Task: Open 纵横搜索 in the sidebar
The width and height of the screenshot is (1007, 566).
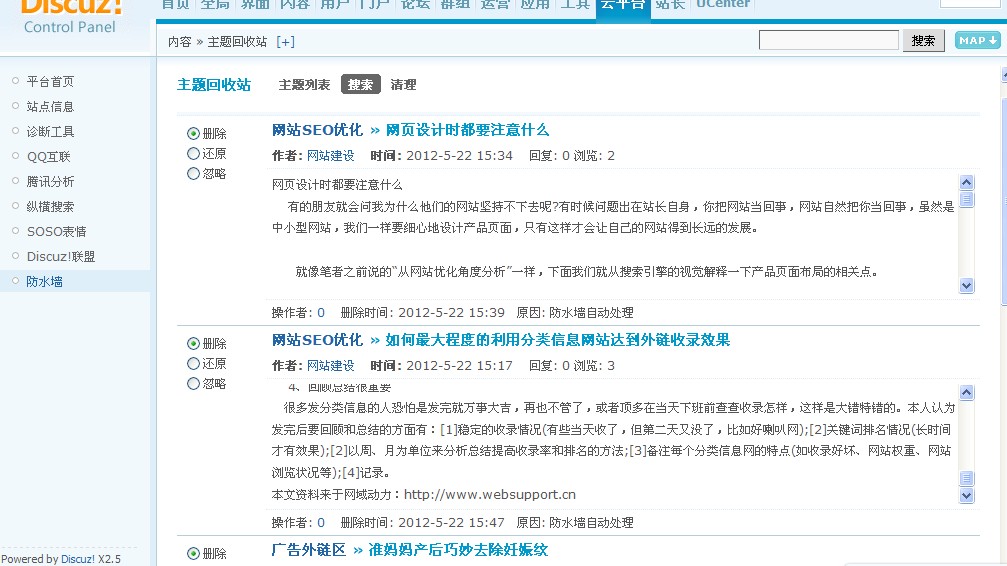Action: [50, 207]
